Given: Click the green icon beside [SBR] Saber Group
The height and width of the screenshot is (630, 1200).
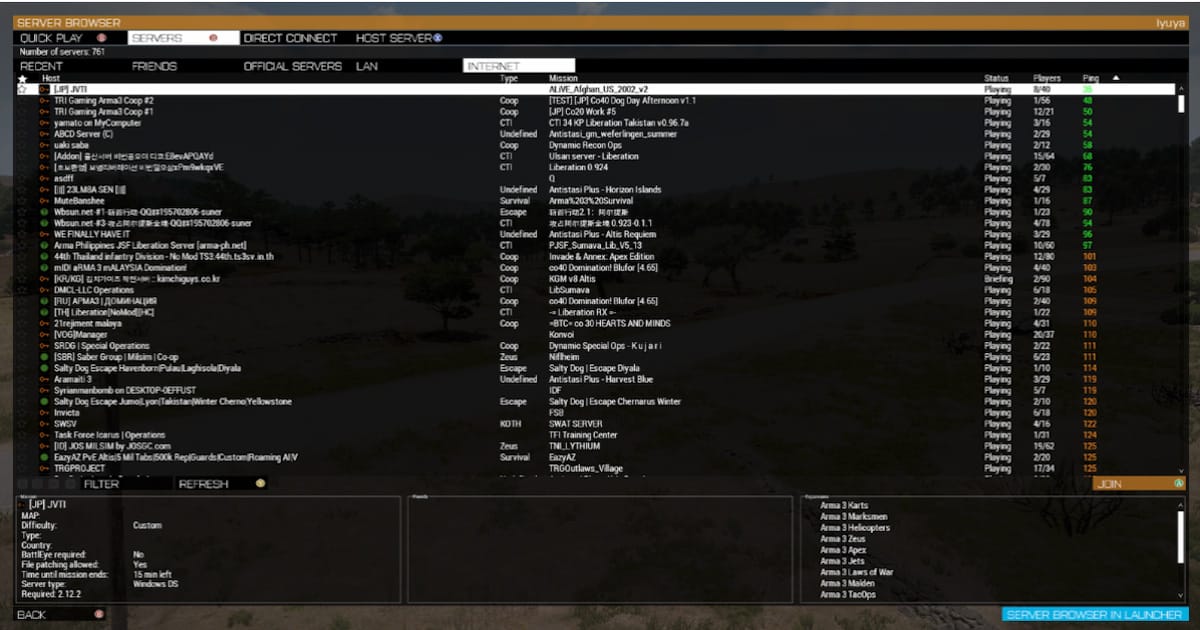Looking at the screenshot, I should [x=44, y=357].
